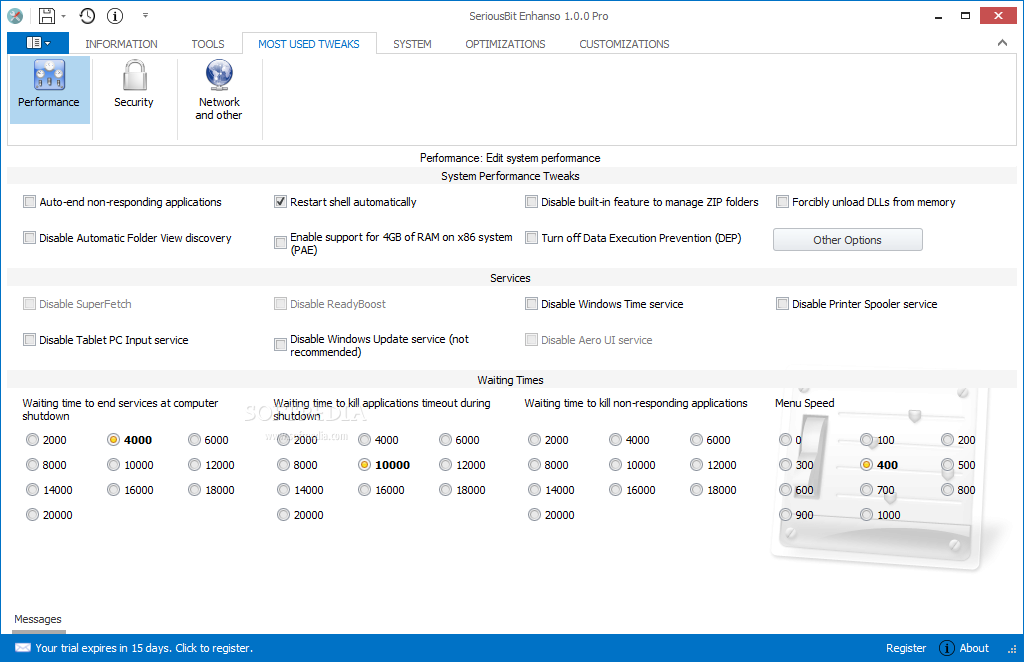Maximize the Enhanso window

965,16
